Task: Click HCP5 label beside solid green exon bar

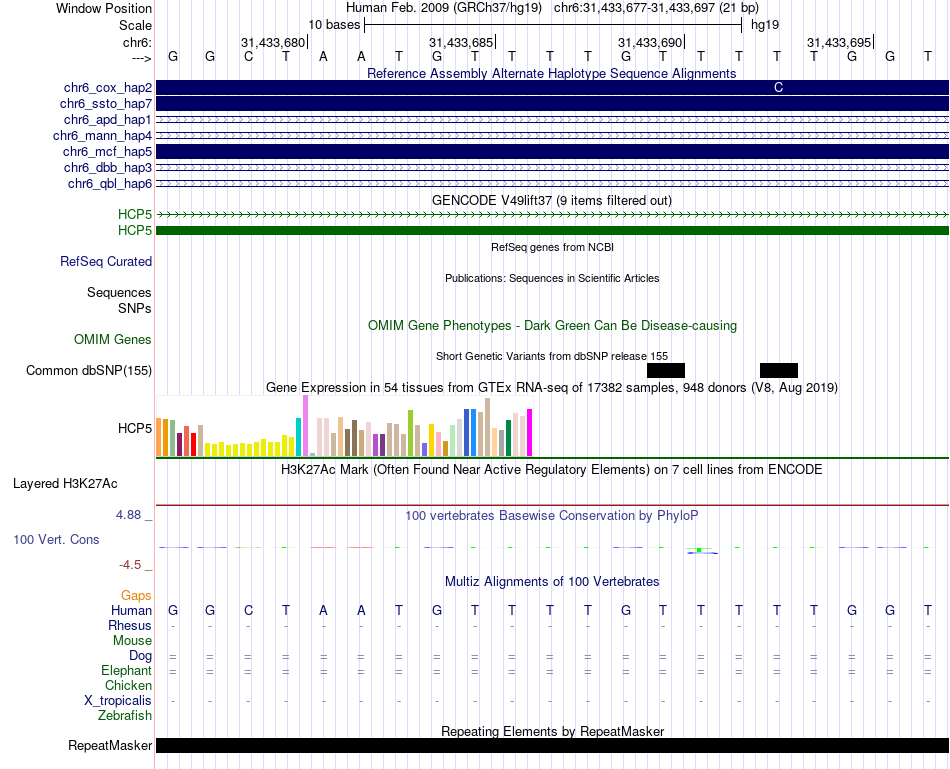Action: 135,230
